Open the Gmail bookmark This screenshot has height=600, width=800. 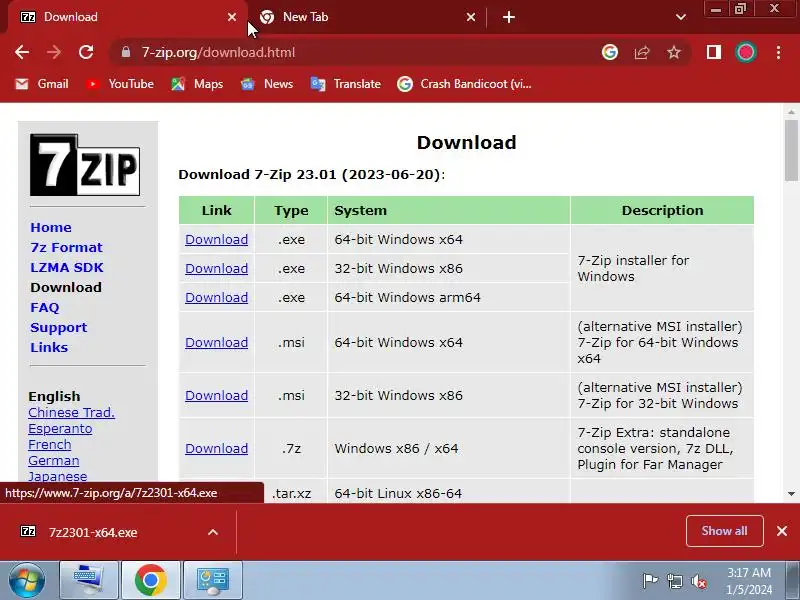point(42,84)
